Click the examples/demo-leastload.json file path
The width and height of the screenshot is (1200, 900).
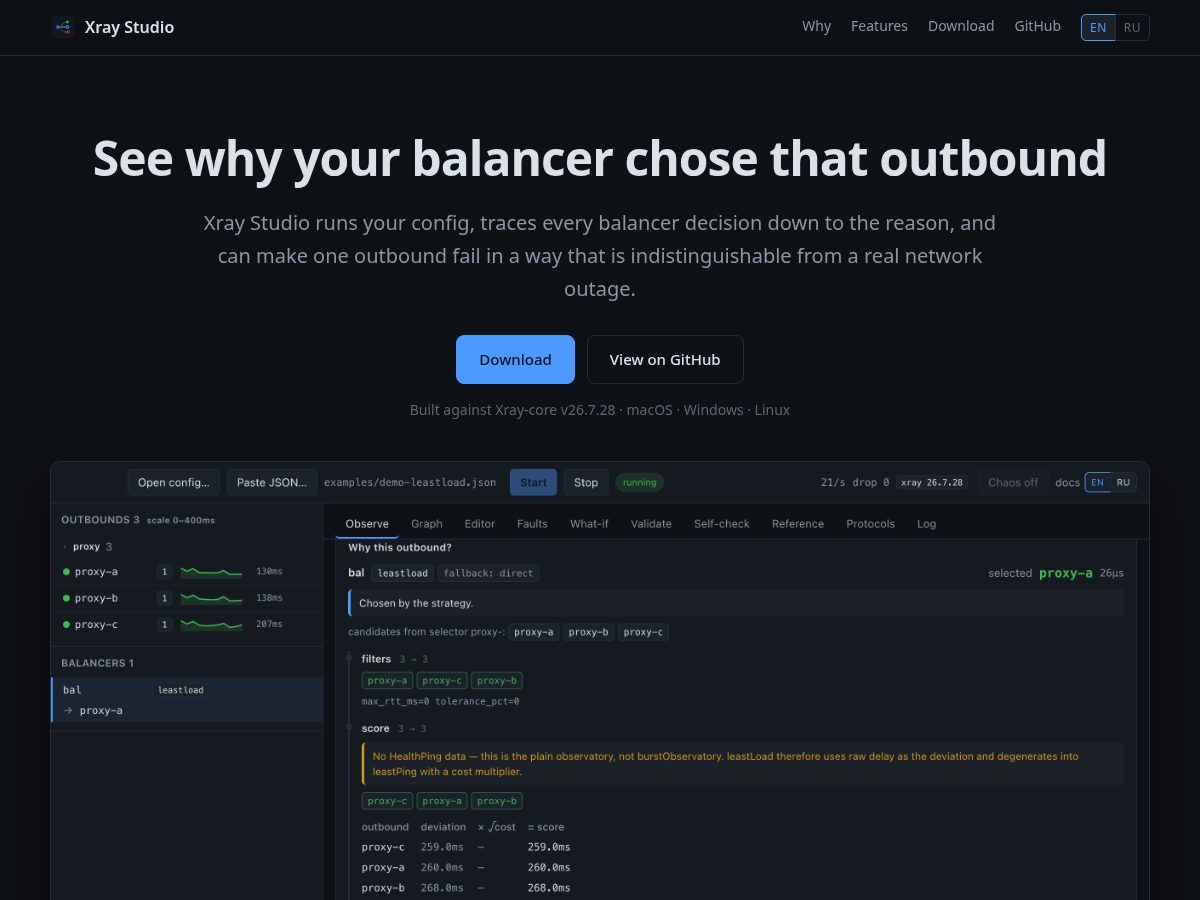click(410, 482)
